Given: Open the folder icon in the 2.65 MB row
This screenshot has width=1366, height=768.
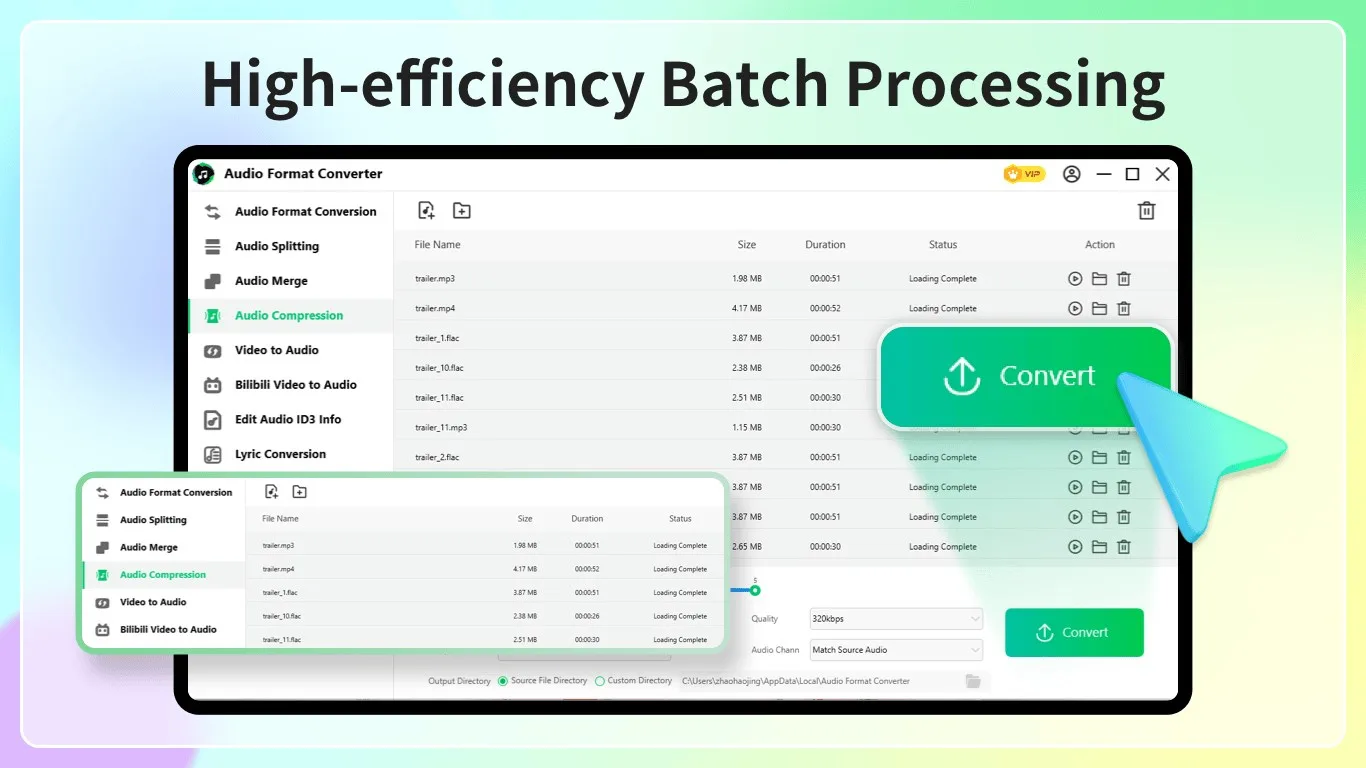Looking at the screenshot, I should [x=1099, y=547].
